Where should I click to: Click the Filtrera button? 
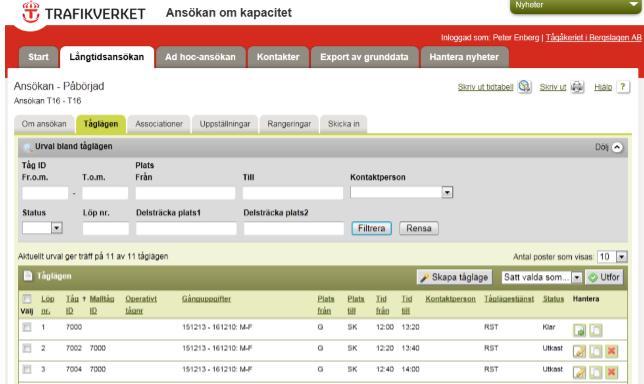click(x=371, y=228)
